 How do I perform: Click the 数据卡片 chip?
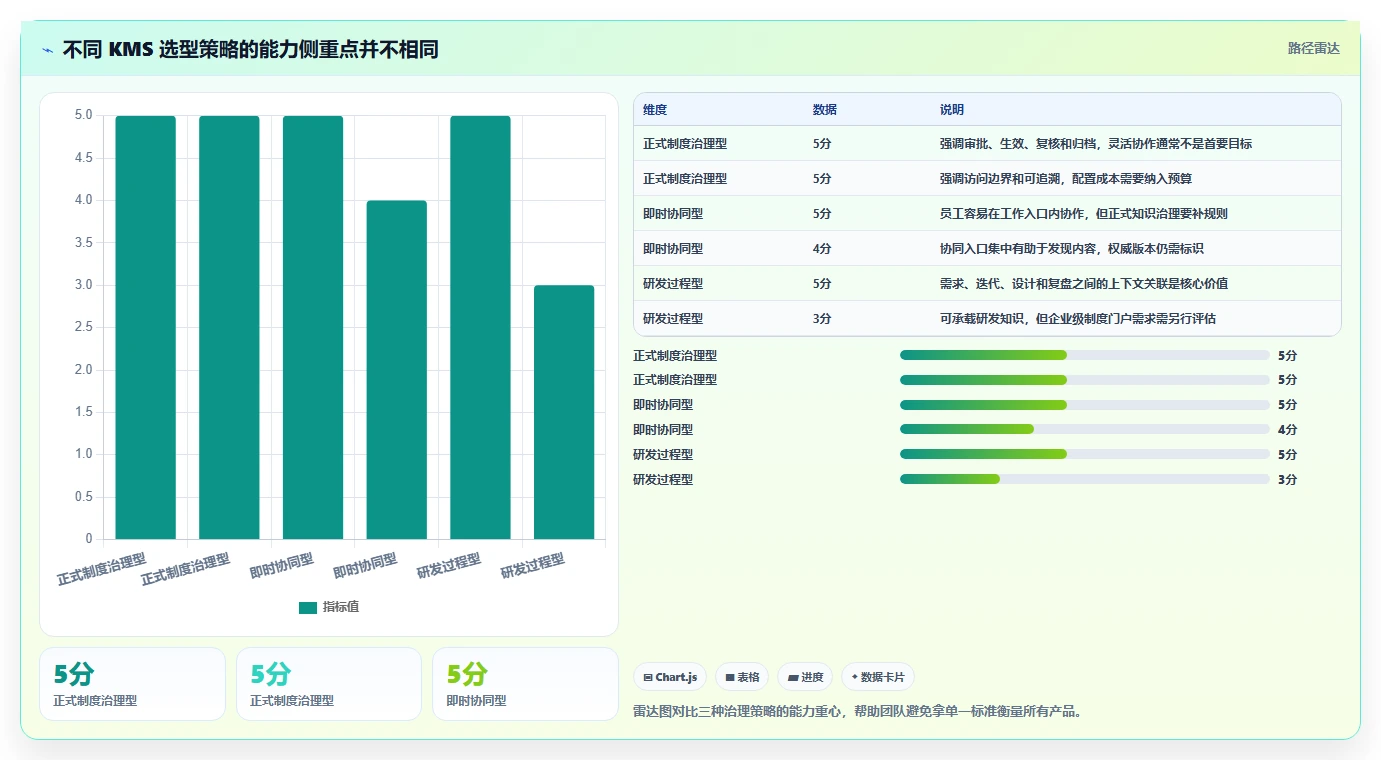878,677
